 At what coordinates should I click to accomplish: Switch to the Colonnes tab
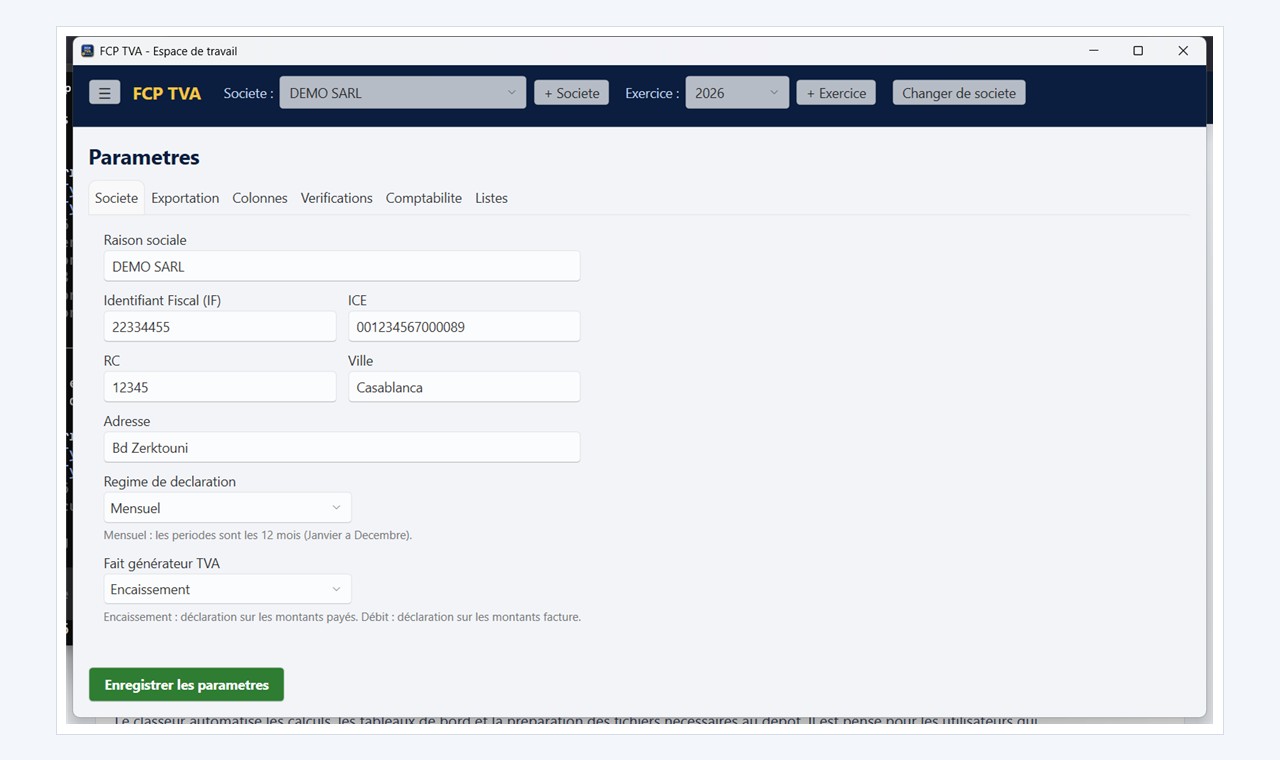[x=260, y=198]
